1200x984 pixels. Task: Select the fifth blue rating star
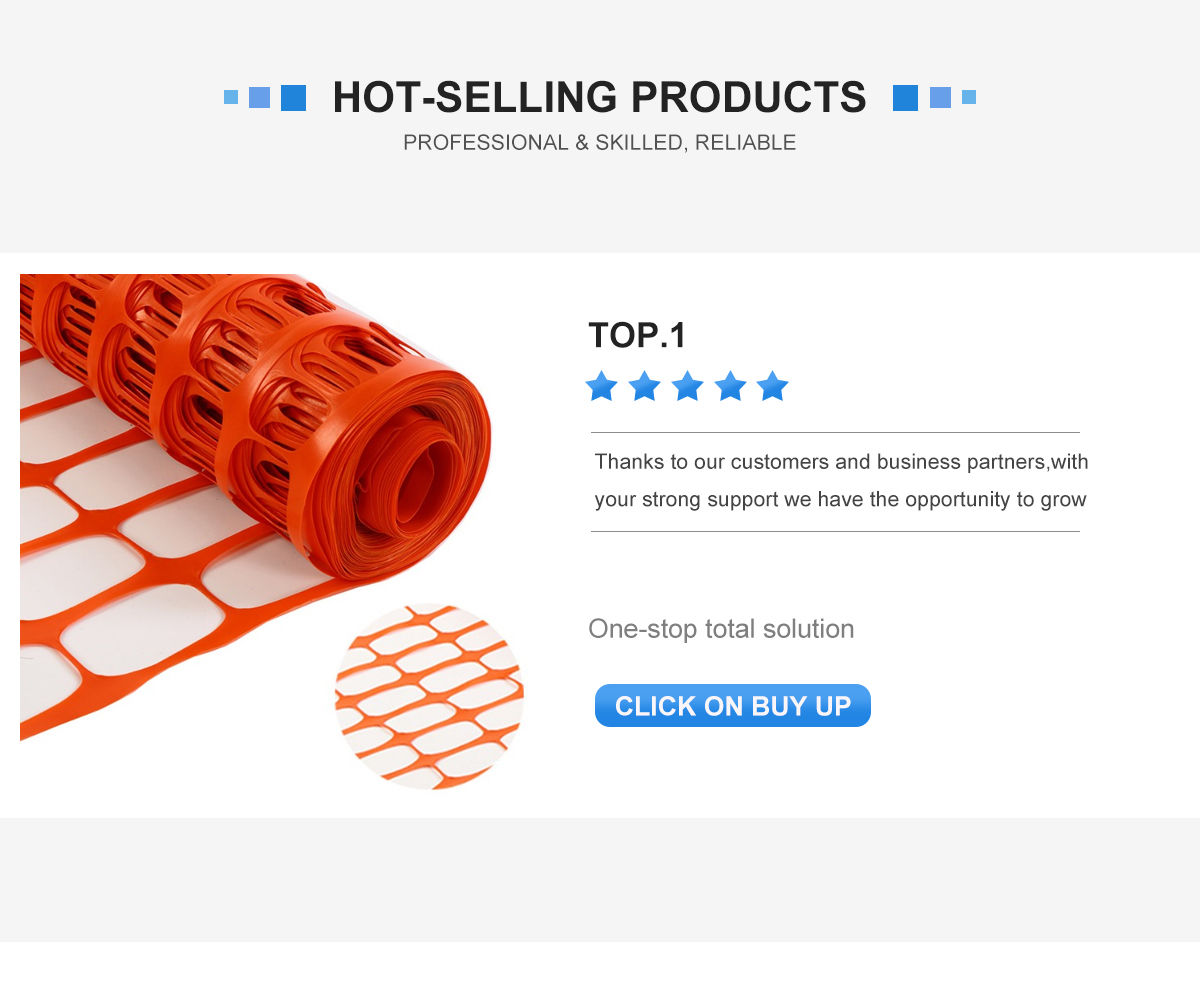[773, 386]
